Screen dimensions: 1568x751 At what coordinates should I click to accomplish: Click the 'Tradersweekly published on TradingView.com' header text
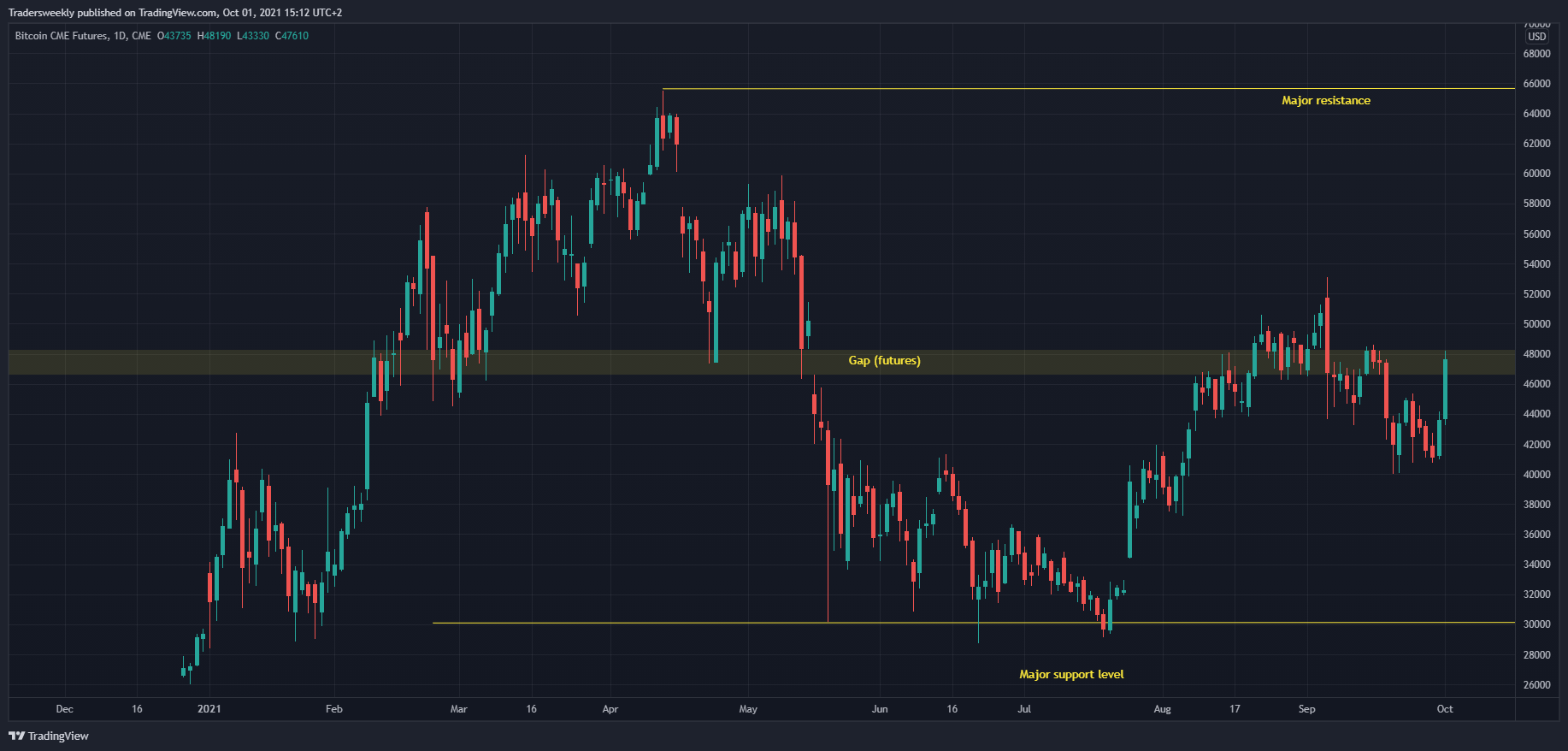point(113,13)
